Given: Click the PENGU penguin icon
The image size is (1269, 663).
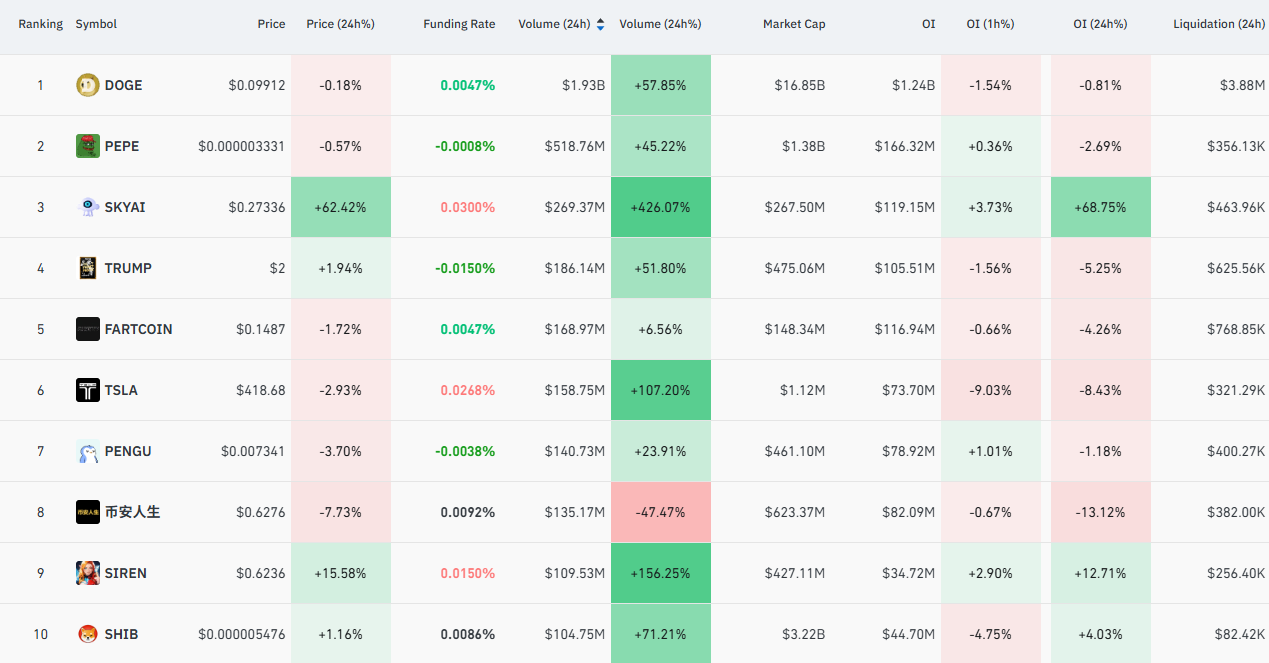Looking at the screenshot, I should click(88, 451).
